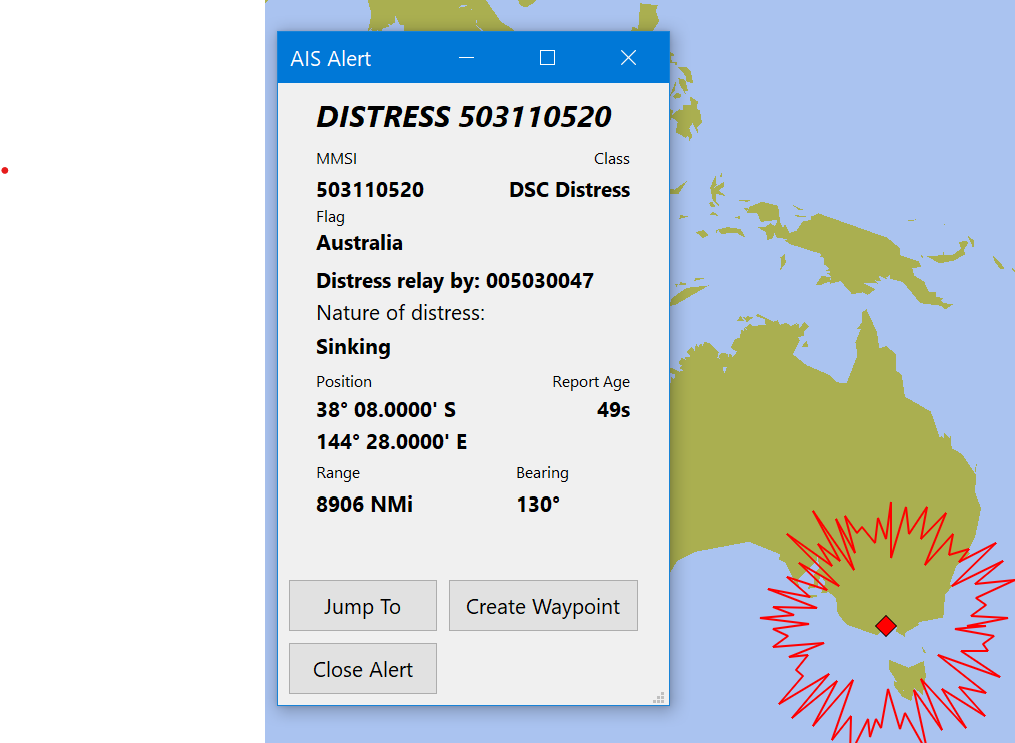
Task: Click the resize grip in dialog corner
Action: (x=659, y=697)
